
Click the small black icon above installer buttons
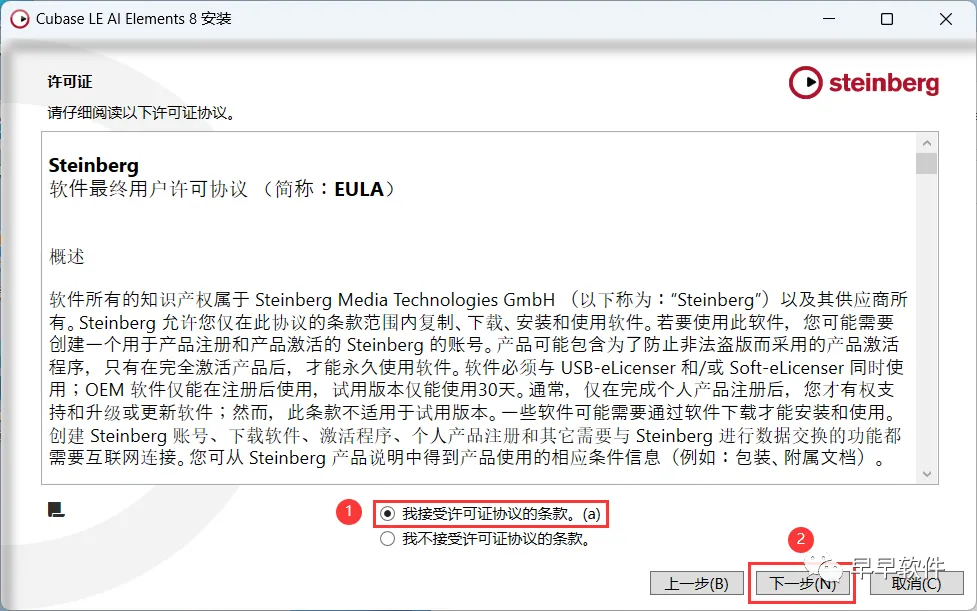pos(56,510)
